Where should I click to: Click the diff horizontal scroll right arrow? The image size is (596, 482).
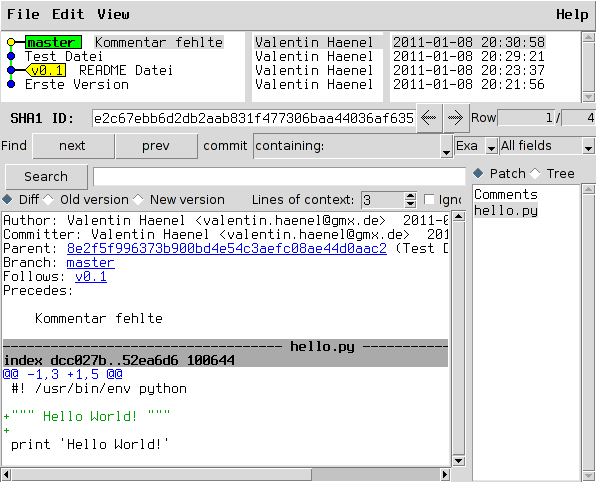pyautogui.click(x=445, y=474)
